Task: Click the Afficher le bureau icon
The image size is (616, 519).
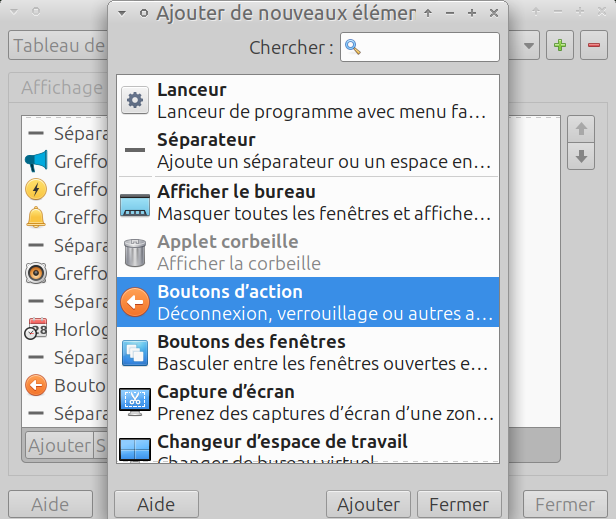Action: click(135, 202)
